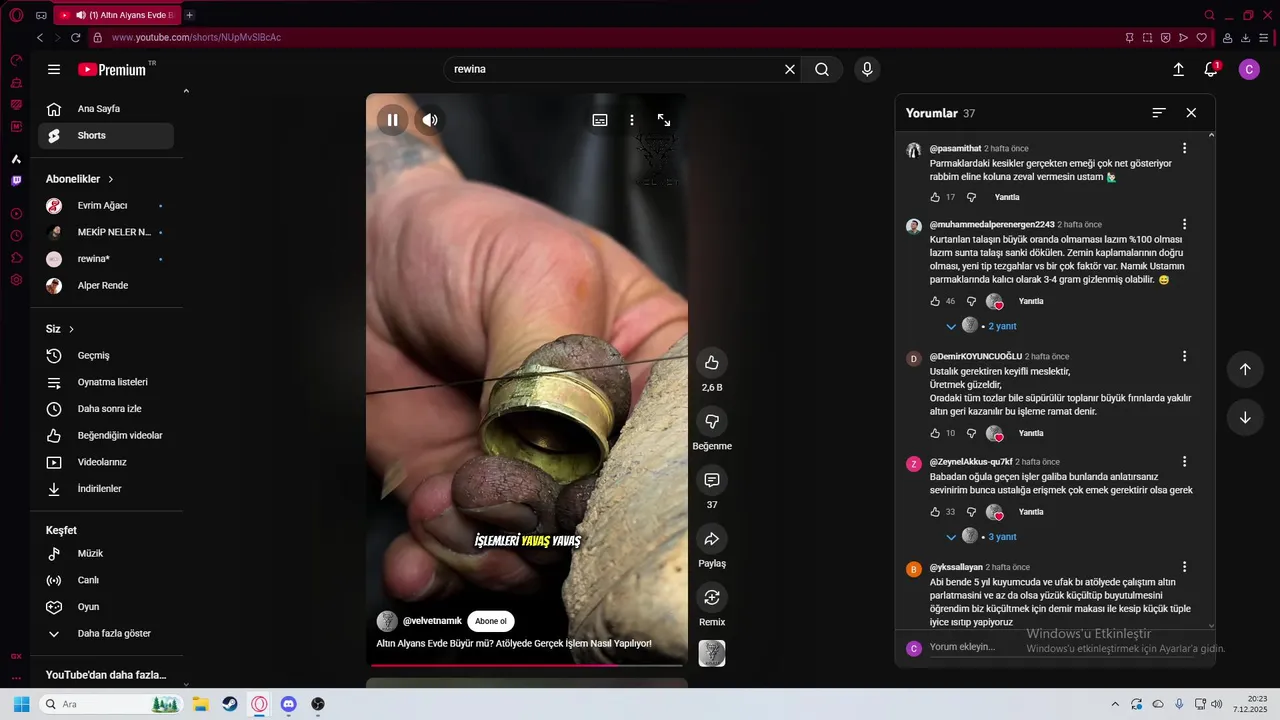Open the more menu for @DemirKOYUNCUOĞLU comment
1280x720 pixels.
(x=1185, y=356)
